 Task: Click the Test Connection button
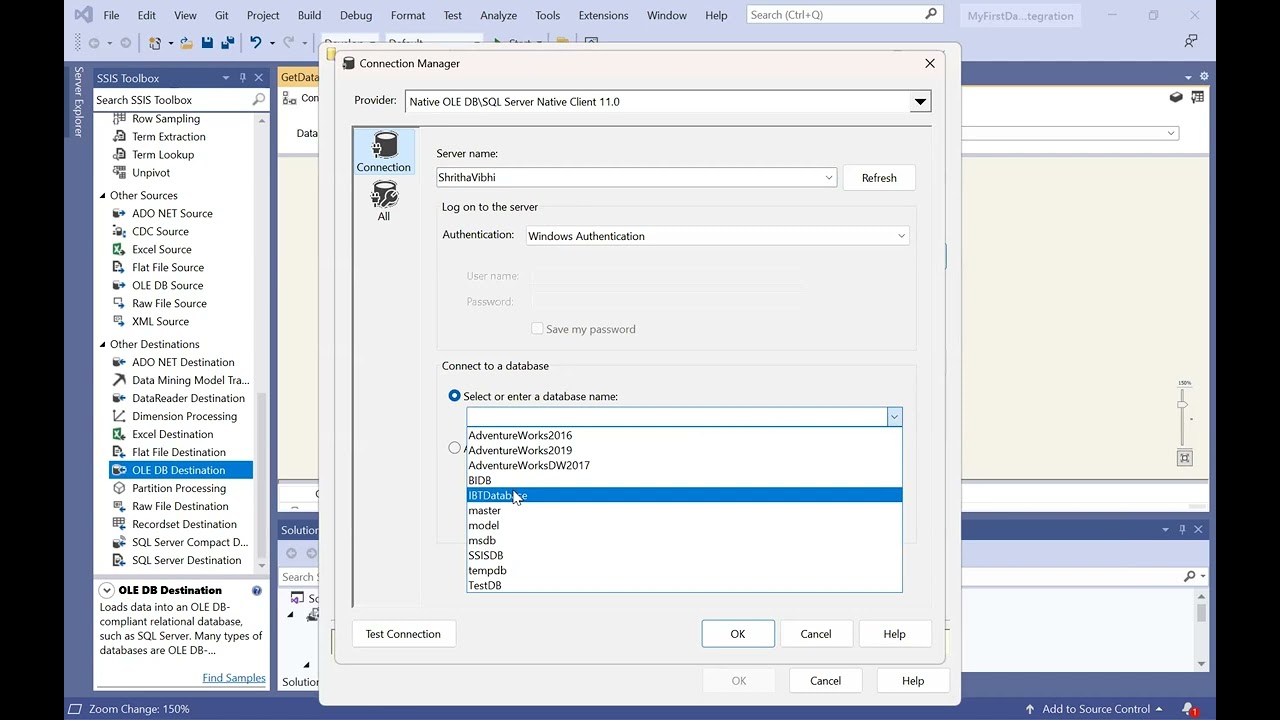tap(403, 634)
